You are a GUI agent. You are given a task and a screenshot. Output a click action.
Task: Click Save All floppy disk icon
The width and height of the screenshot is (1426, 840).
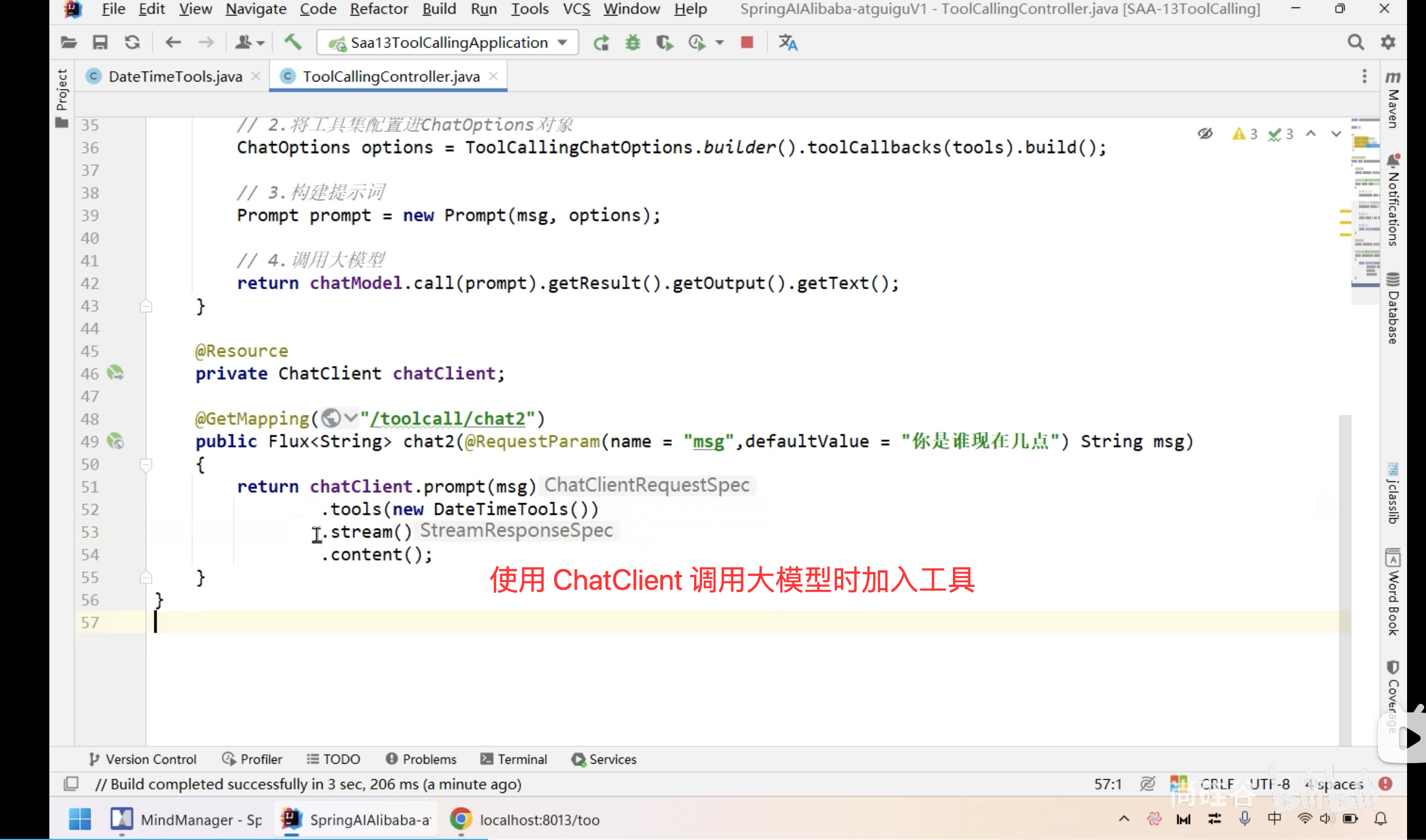pyautogui.click(x=100, y=42)
